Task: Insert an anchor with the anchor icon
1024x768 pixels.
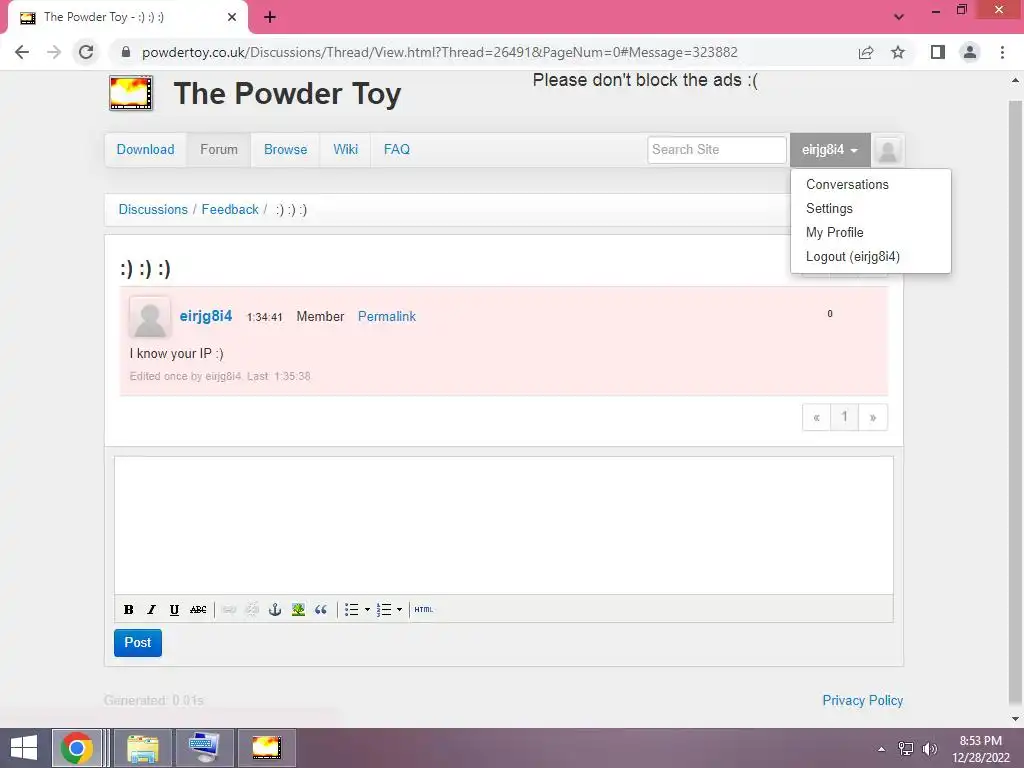Action: pos(275,609)
